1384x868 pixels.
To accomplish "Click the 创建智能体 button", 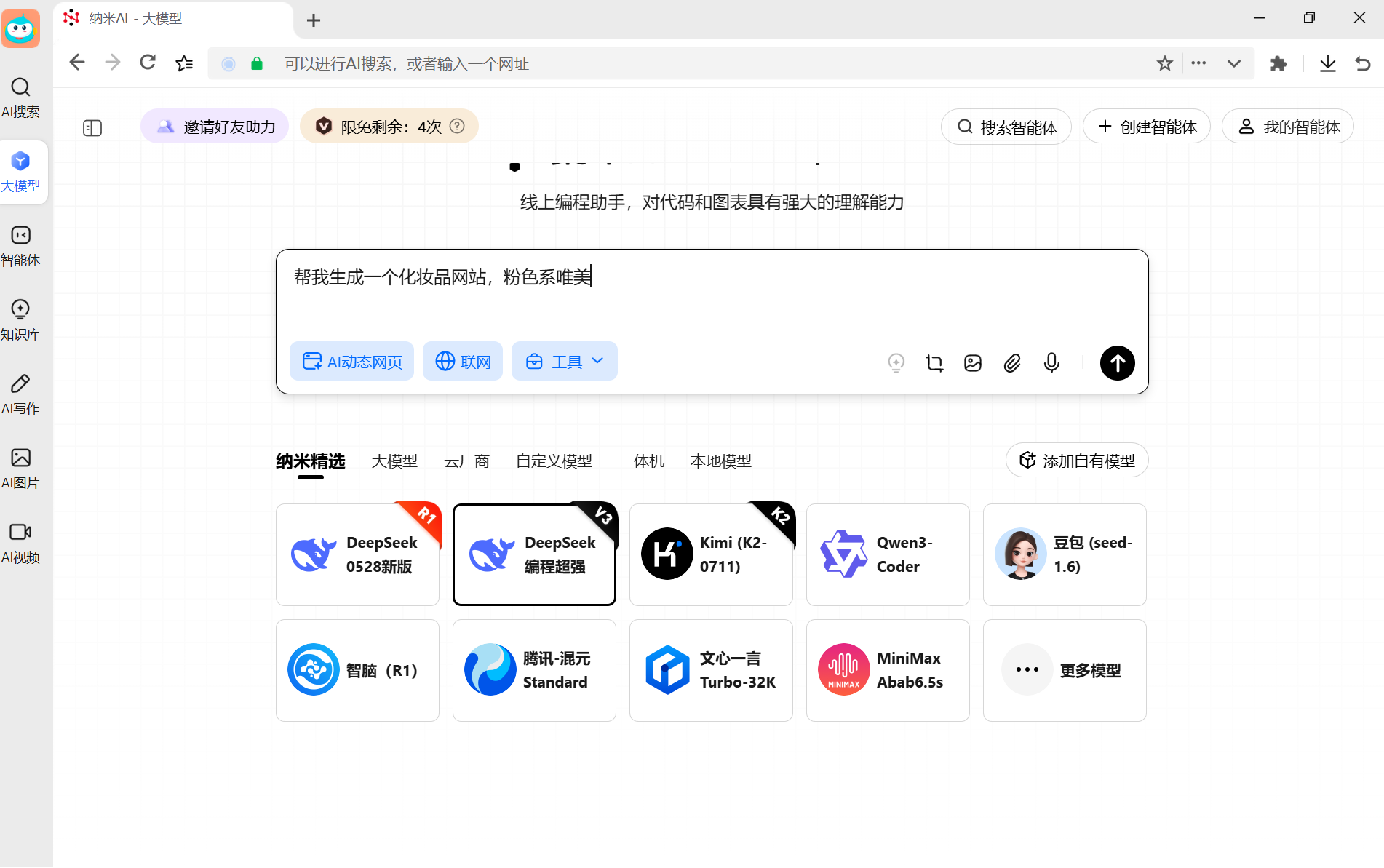I will click(1146, 127).
